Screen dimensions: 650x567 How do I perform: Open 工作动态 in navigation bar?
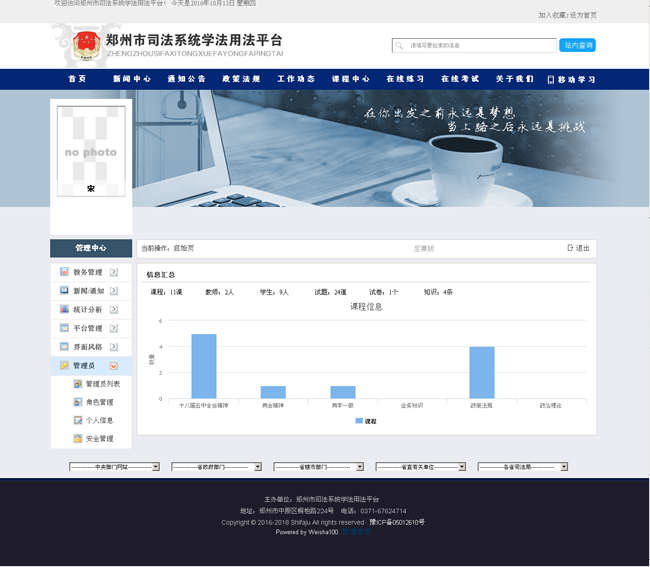[296, 79]
